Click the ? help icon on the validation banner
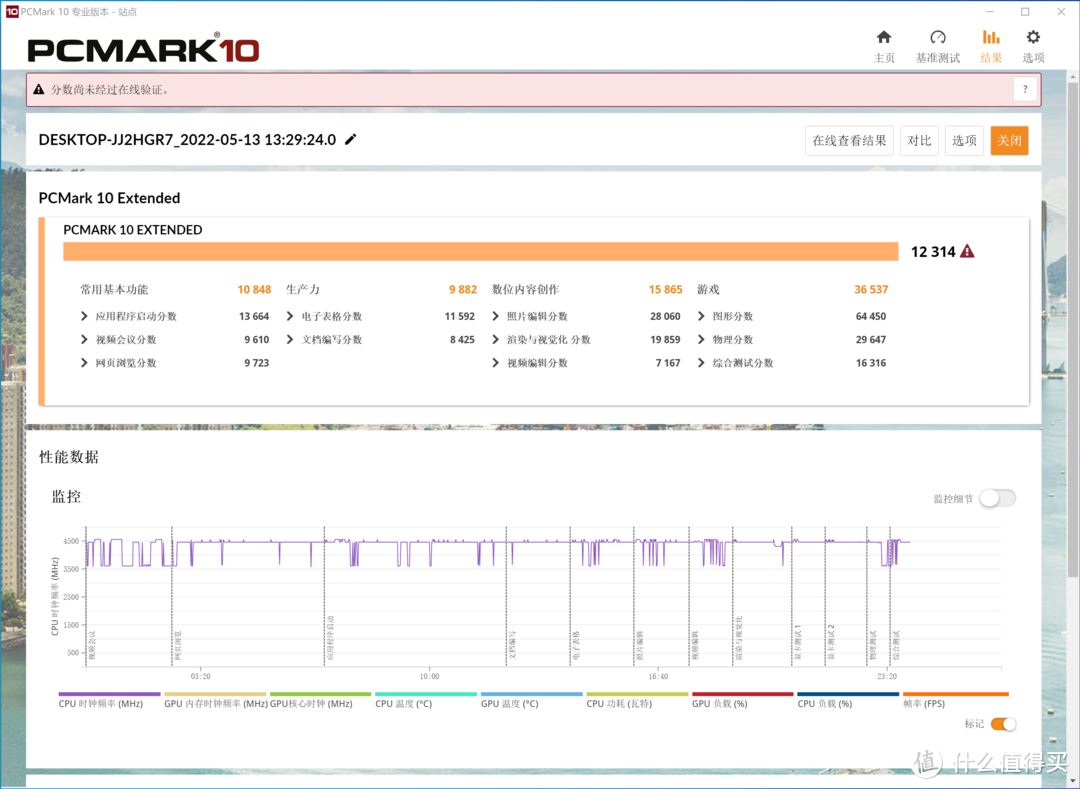The height and width of the screenshot is (789, 1080). click(1024, 89)
